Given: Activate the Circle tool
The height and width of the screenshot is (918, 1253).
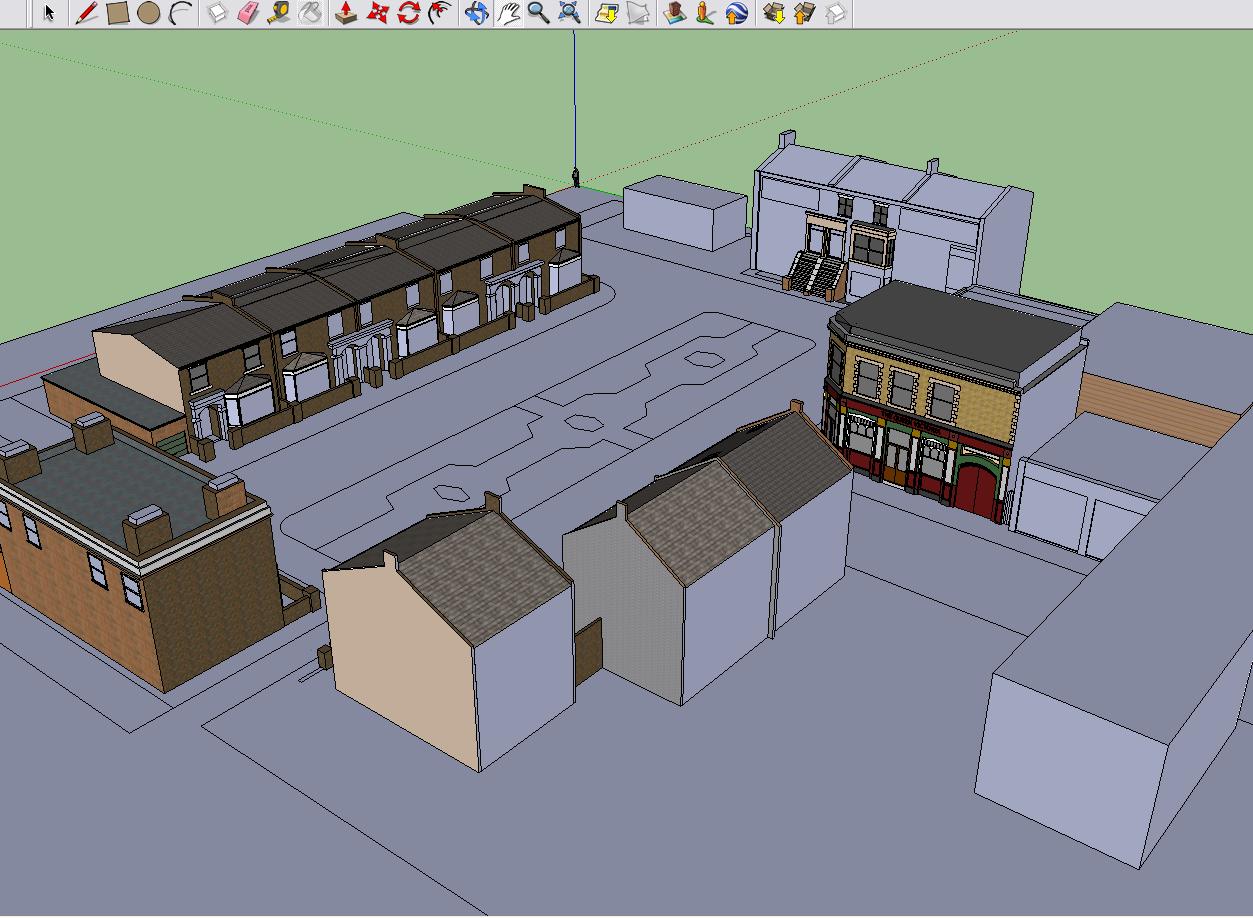Looking at the screenshot, I should (149, 13).
